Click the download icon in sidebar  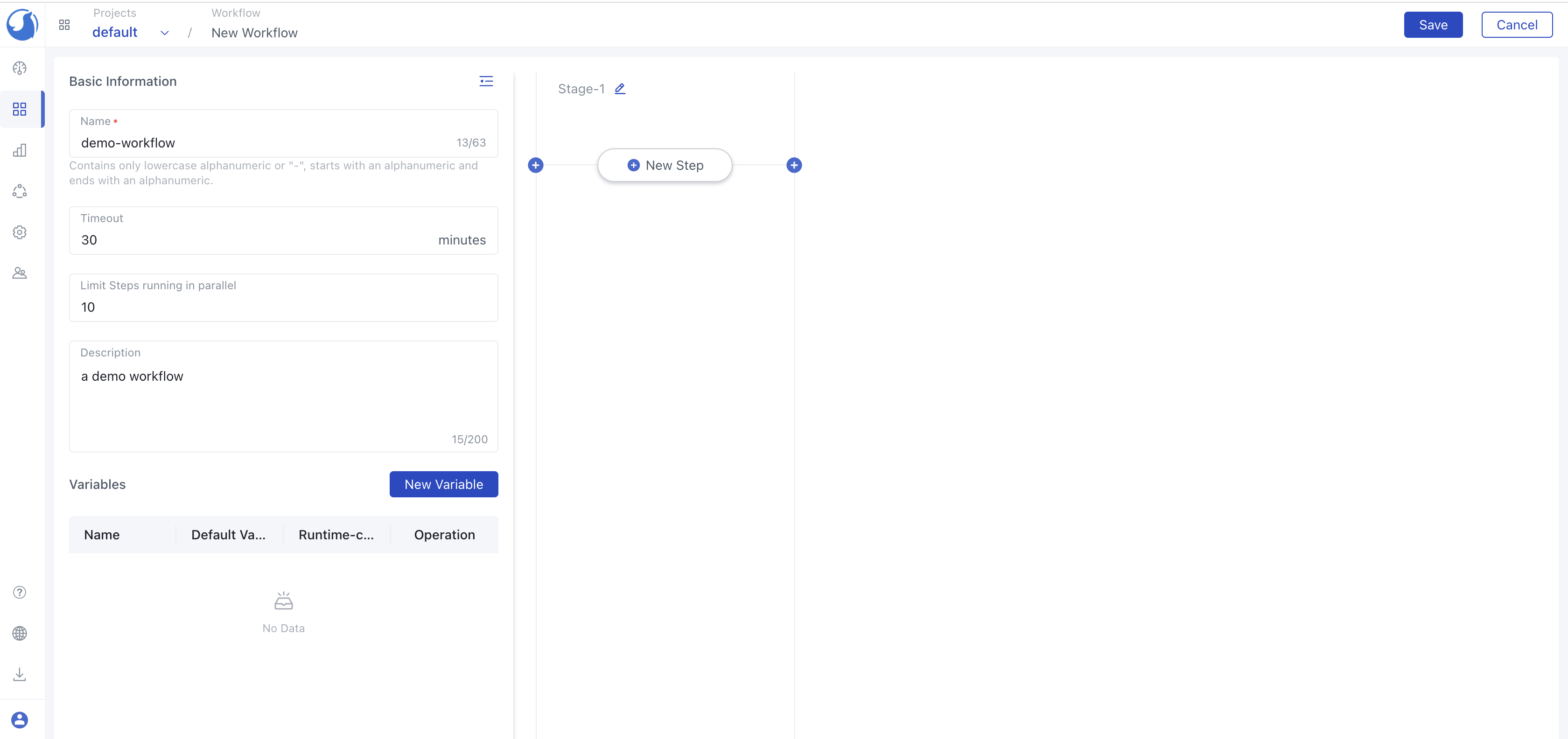point(20,673)
